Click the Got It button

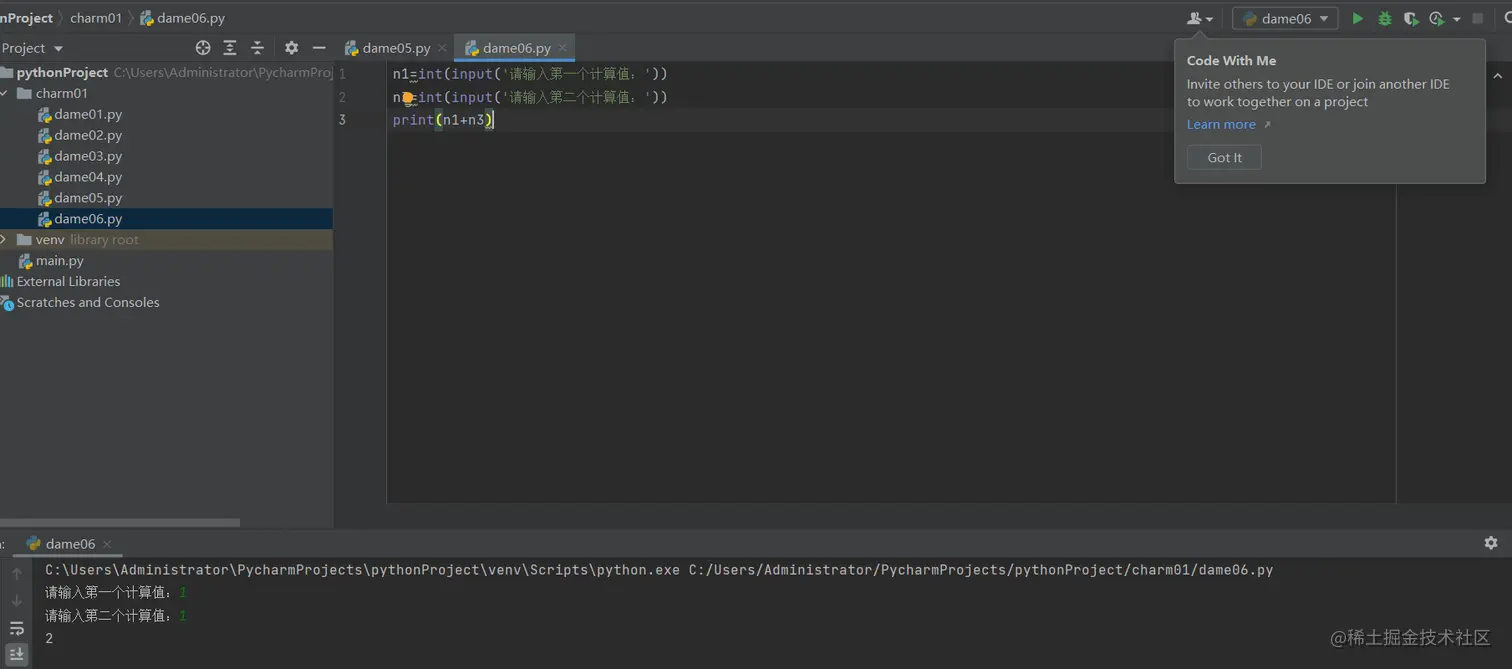tap(1224, 158)
